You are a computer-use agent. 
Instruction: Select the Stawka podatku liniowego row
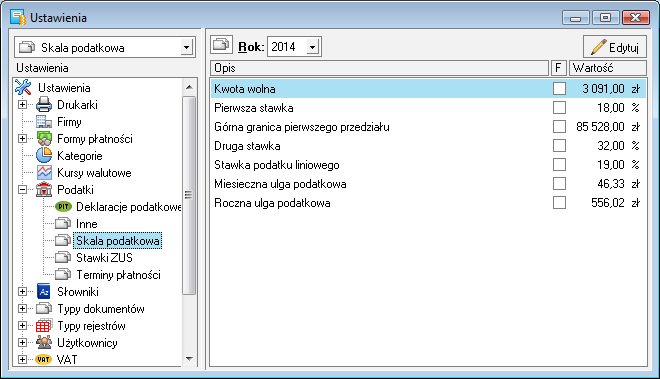428,165
